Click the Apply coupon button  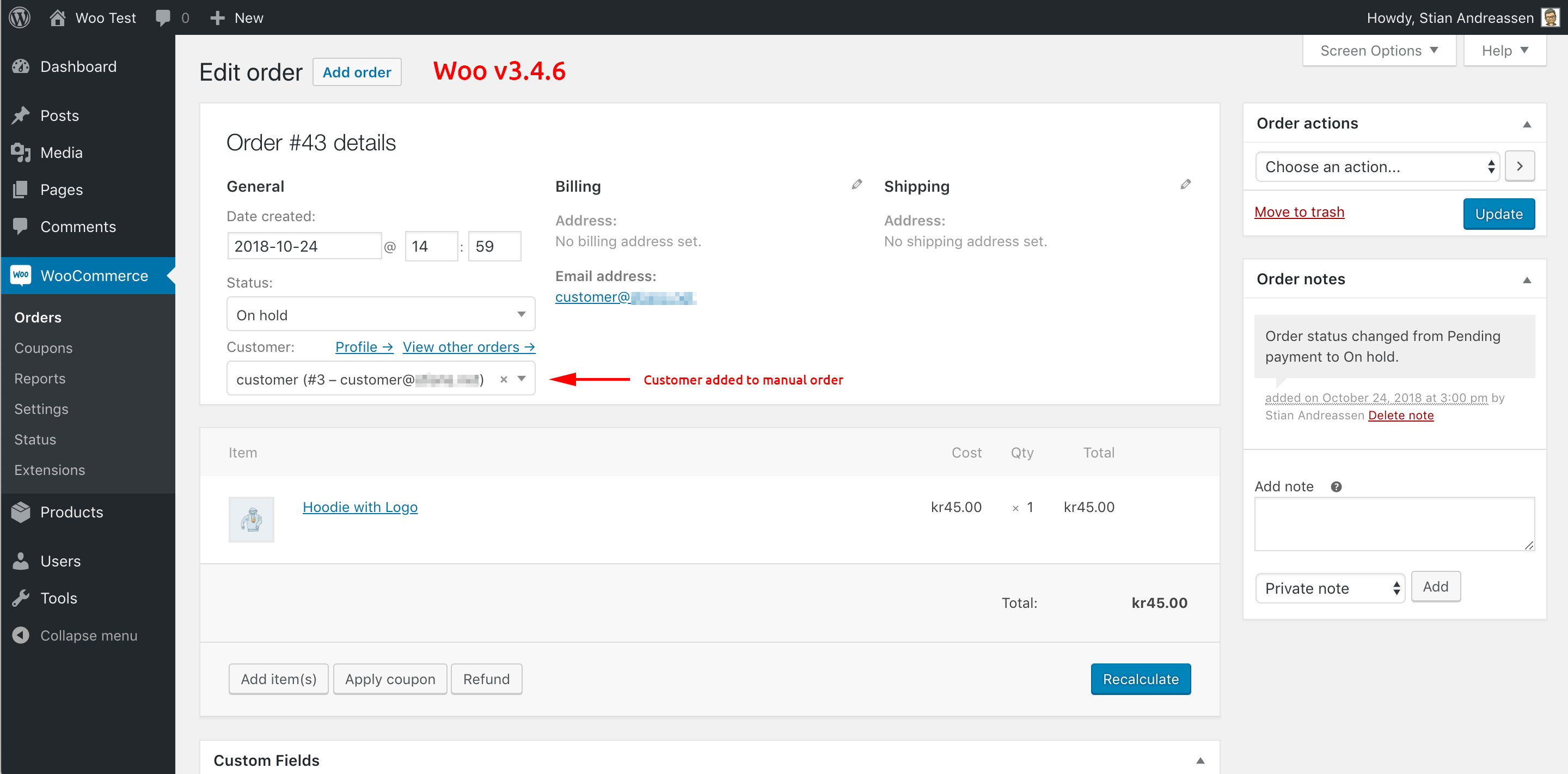pyautogui.click(x=390, y=679)
